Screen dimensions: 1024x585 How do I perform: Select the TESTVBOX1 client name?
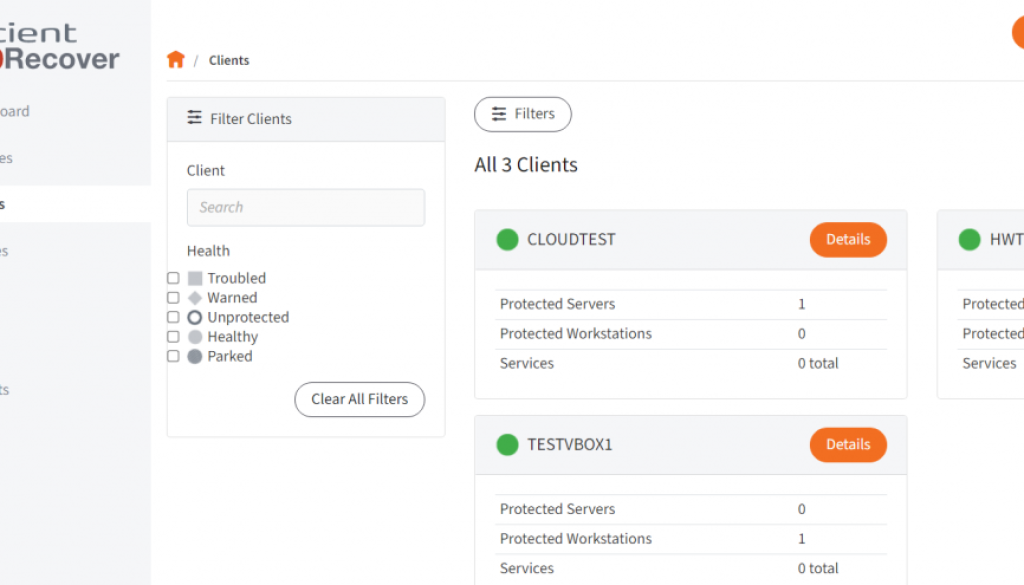click(570, 445)
